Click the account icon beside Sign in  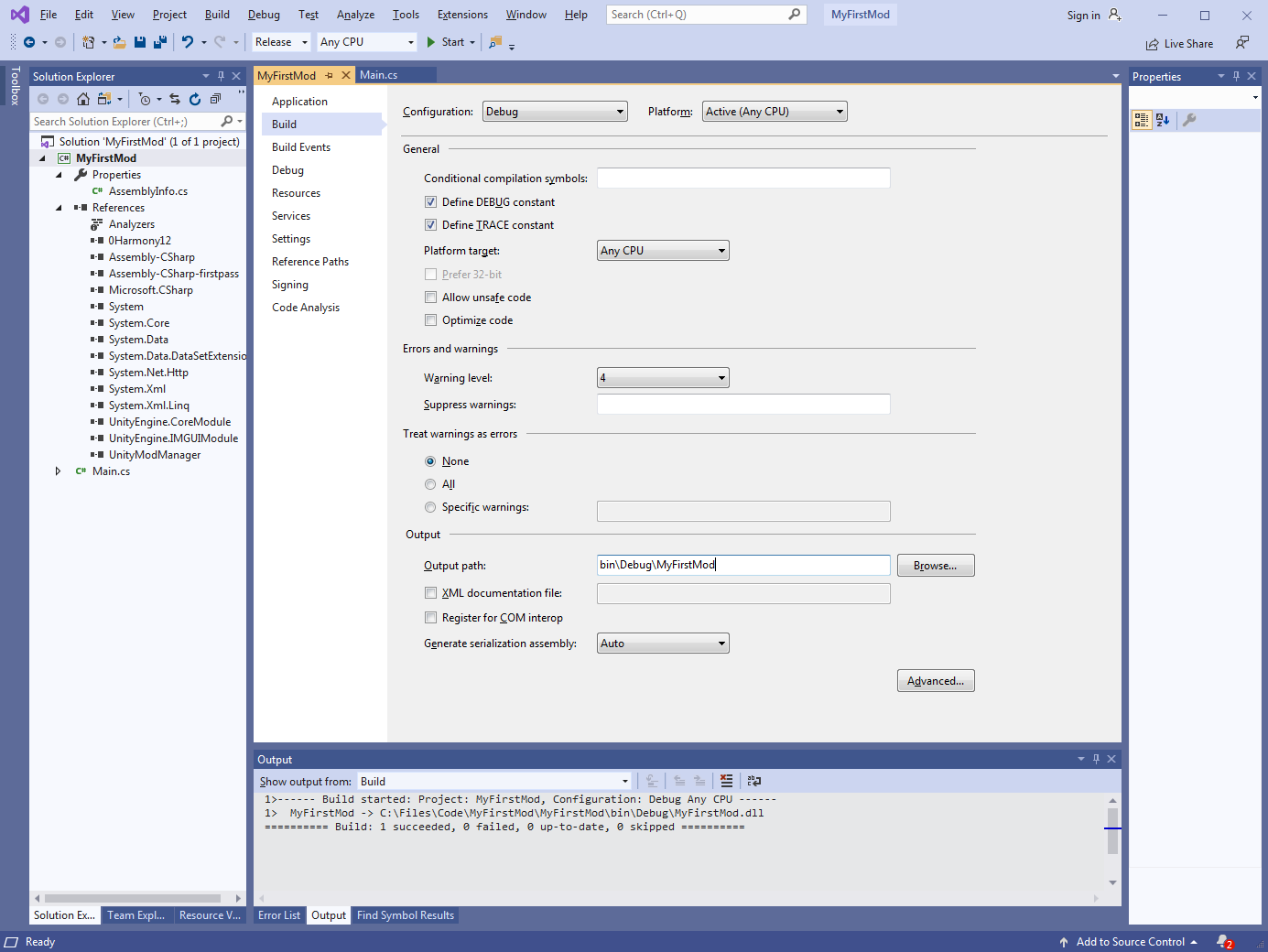pyautogui.click(x=1115, y=15)
